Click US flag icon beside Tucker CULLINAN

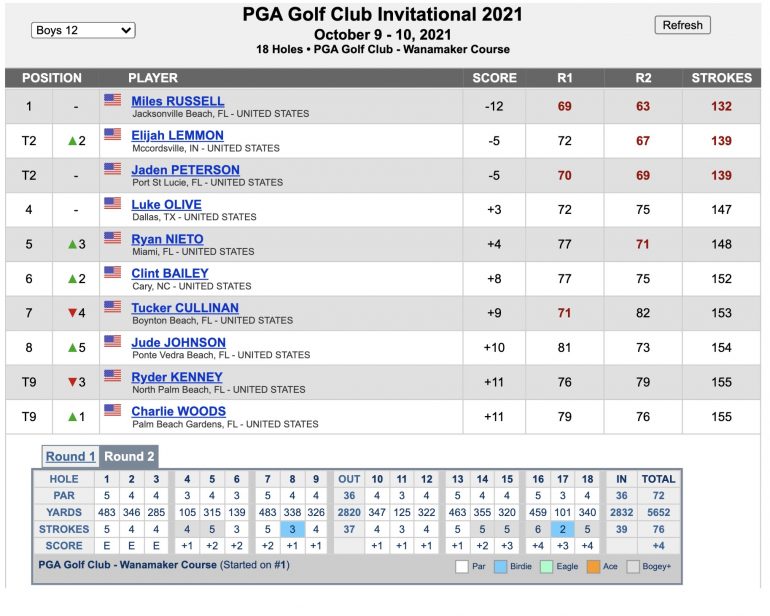(112, 307)
